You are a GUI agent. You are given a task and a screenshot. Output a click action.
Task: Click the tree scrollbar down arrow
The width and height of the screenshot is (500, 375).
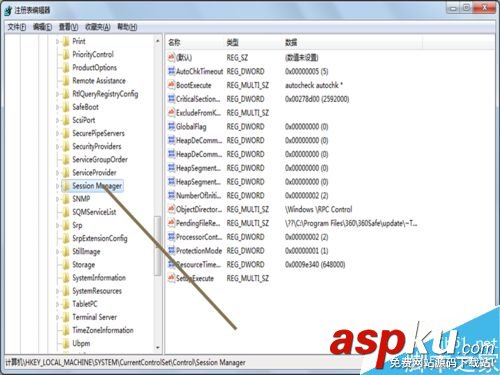pyautogui.click(x=158, y=348)
